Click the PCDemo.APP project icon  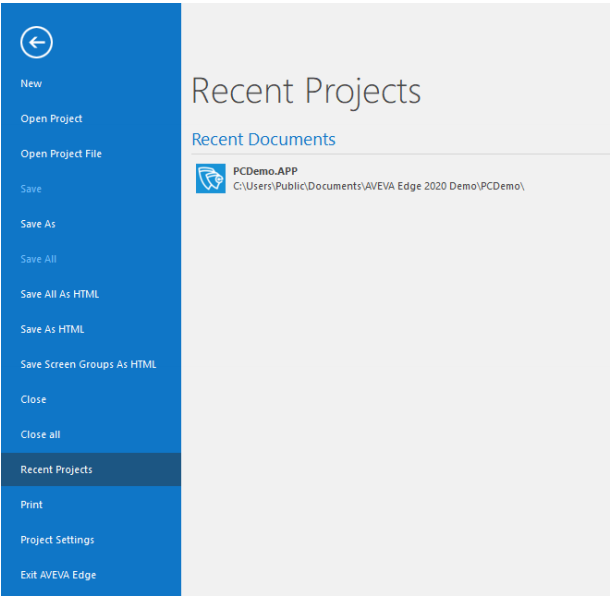coord(210,178)
